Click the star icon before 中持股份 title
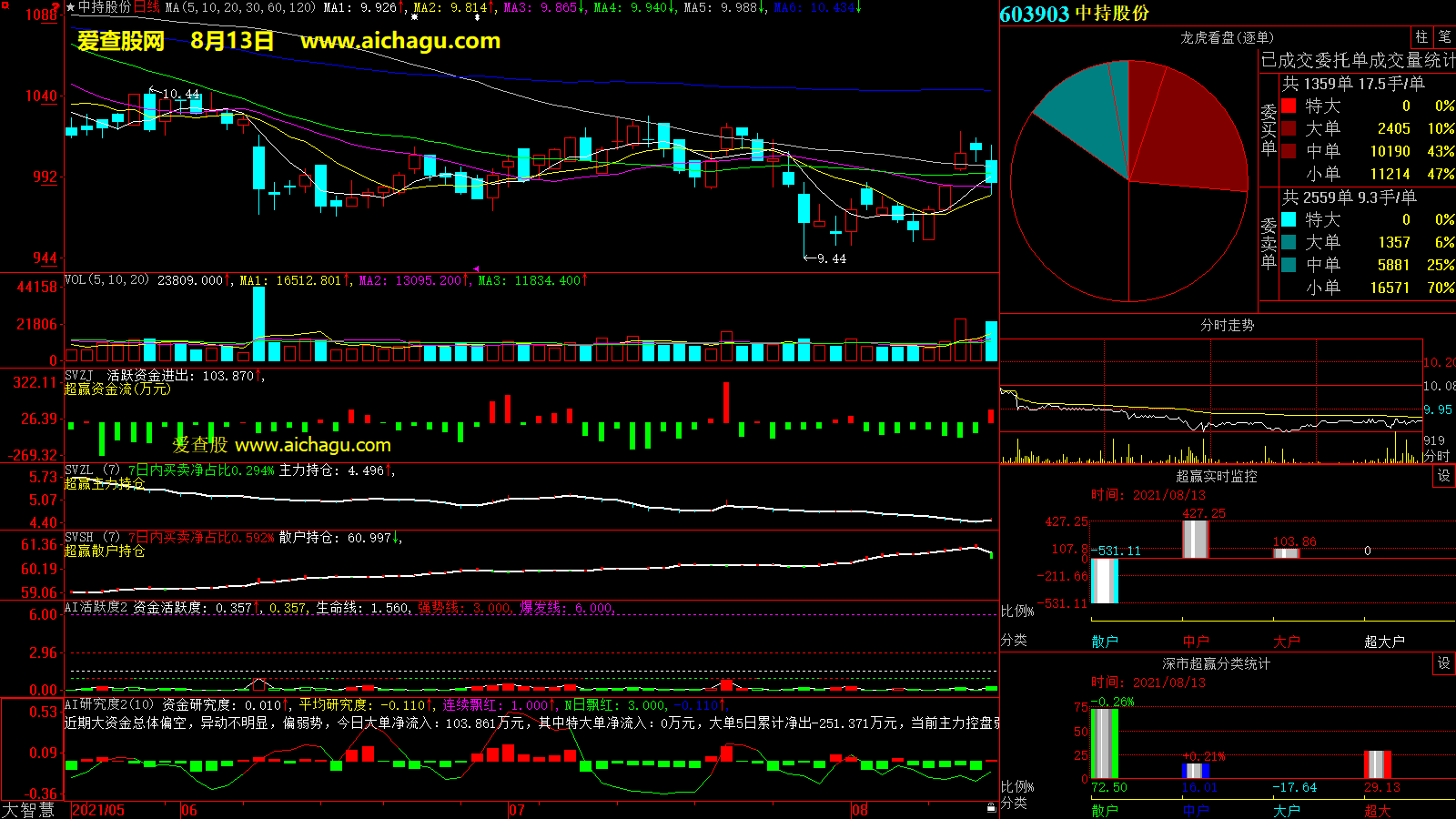Viewport: 1456px width, 819px height. tap(70, 7)
